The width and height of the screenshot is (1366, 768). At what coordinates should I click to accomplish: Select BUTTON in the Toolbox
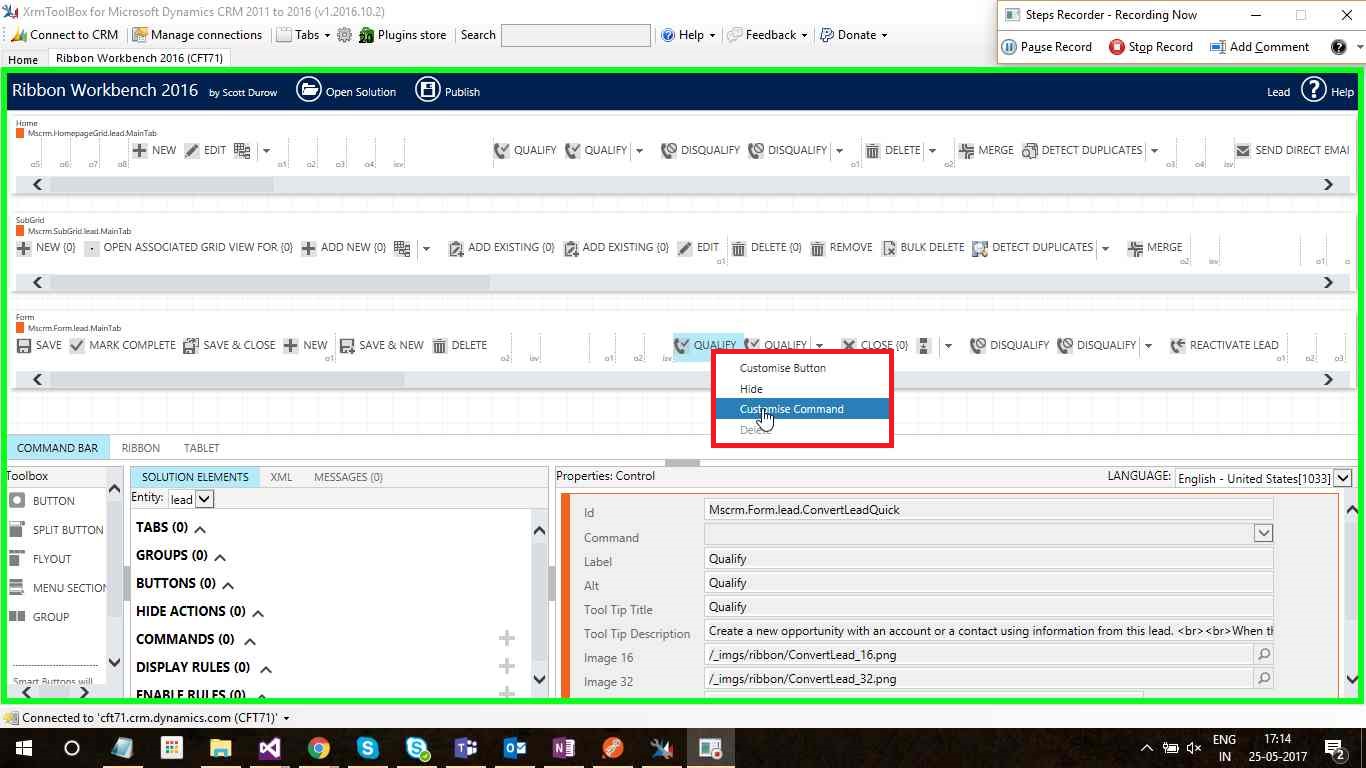pos(42,501)
